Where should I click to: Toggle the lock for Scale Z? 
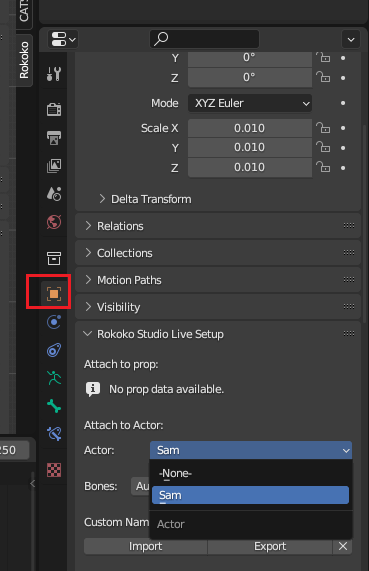point(323,167)
